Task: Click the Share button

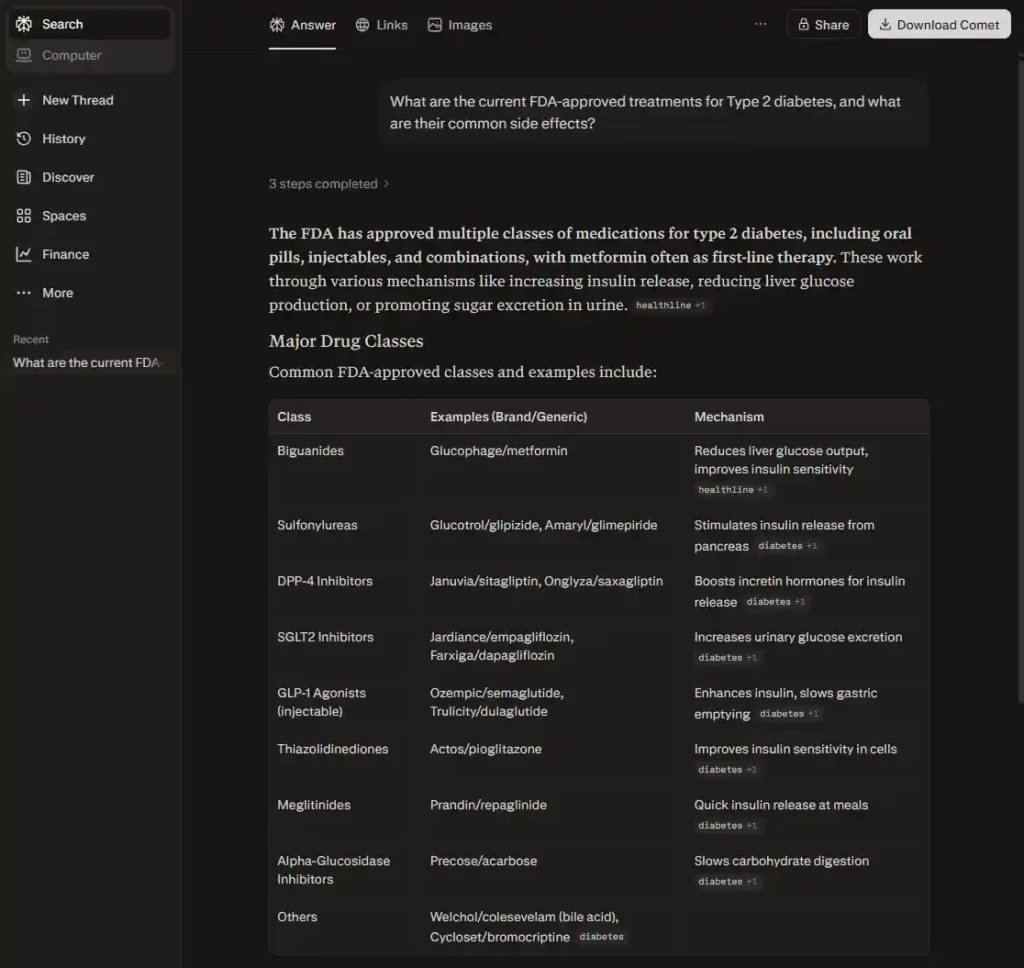Action: [x=823, y=25]
